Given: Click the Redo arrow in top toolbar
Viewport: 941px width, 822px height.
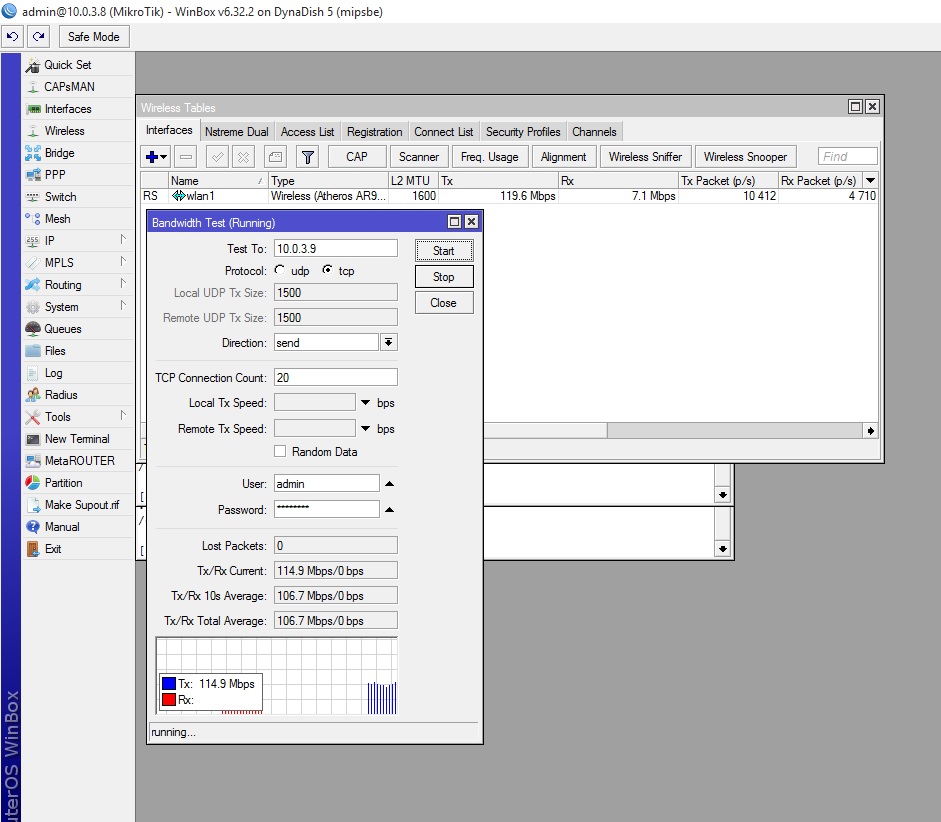Looking at the screenshot, I should [x=38, y=37].
